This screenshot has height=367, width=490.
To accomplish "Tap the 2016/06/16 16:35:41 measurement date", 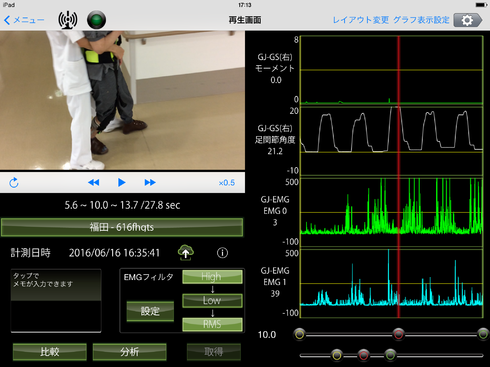I will click(x=114, y=253).
